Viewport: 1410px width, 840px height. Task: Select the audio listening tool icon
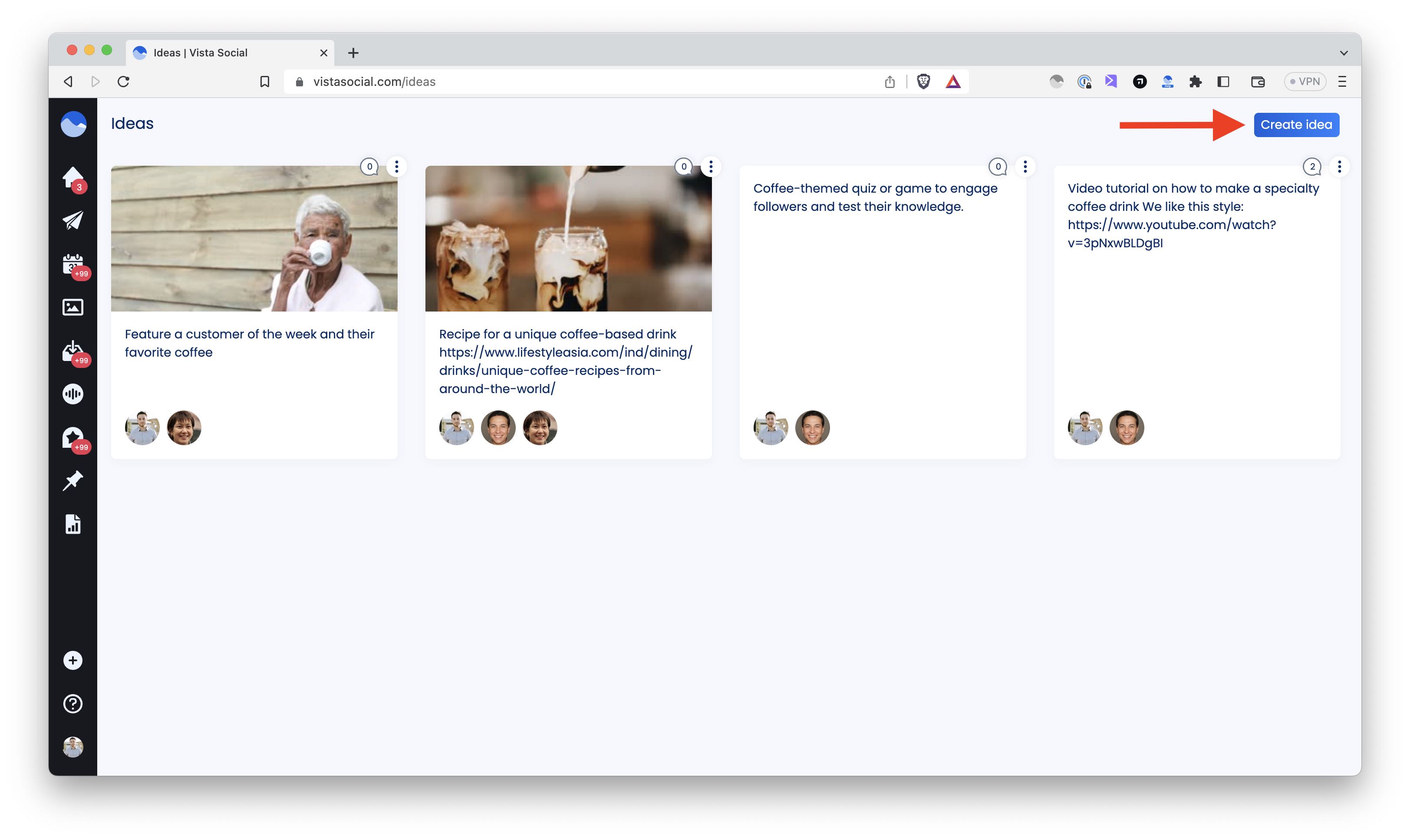[72, 394]
